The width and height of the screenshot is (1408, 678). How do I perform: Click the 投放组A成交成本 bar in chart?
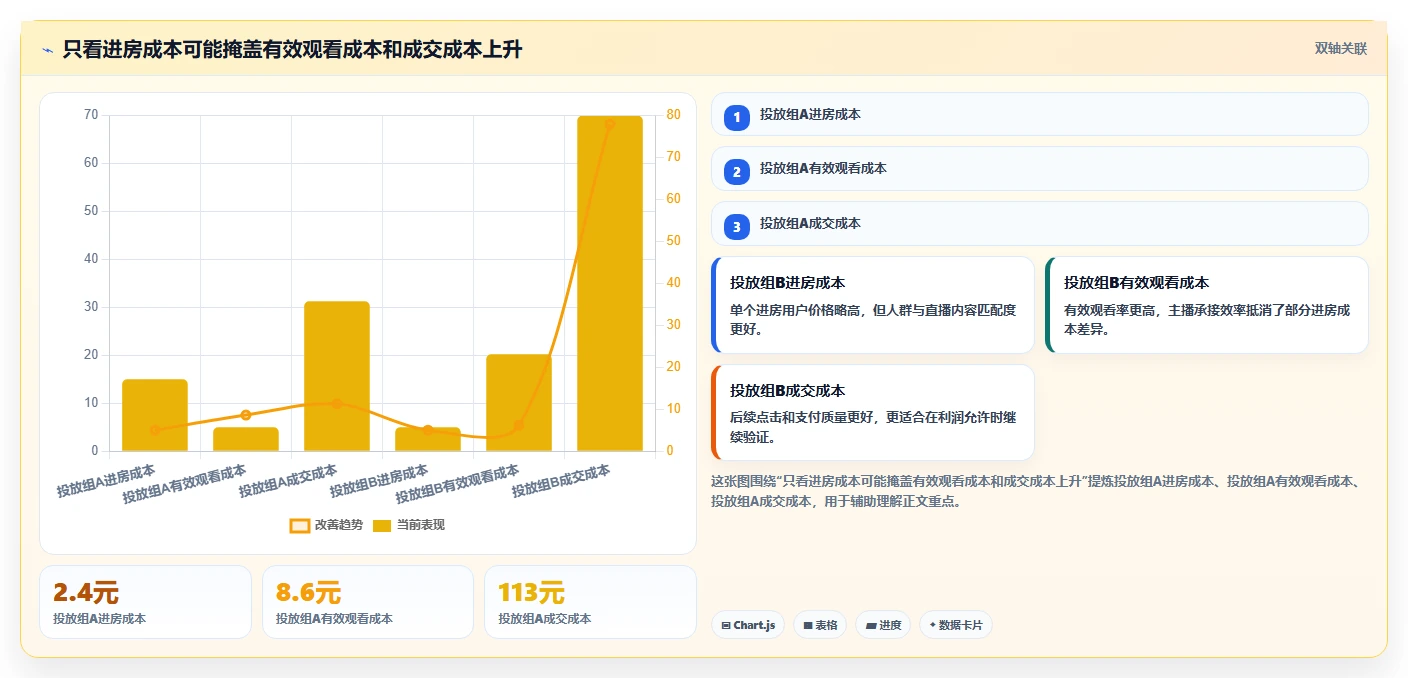(337, 376)
